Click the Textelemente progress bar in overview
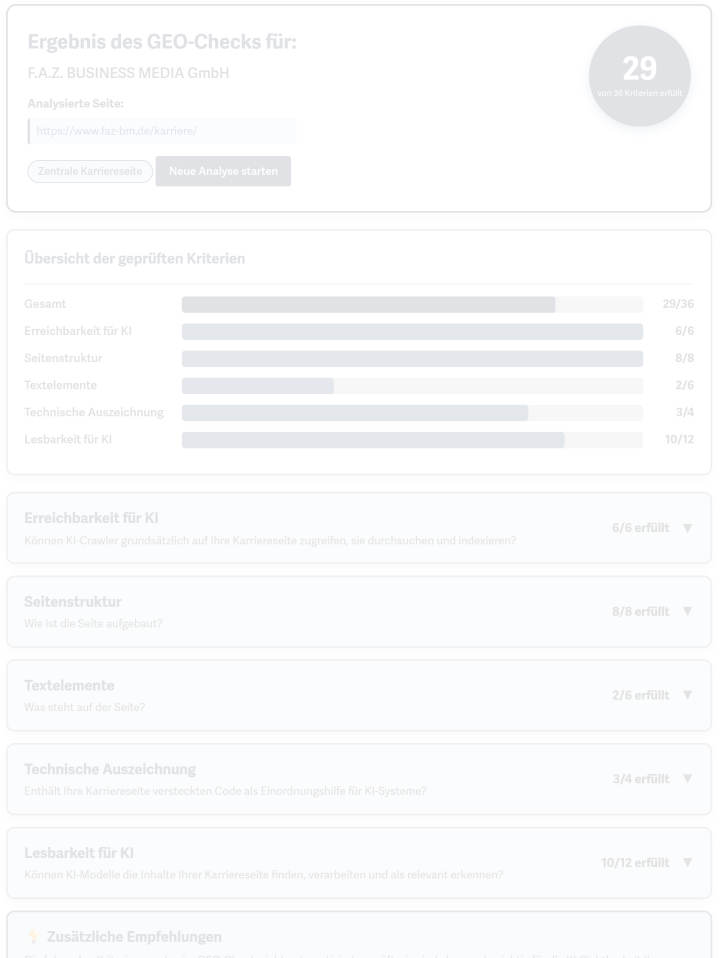720x958 pixels. pyautogui.click(x=412, y=385)
